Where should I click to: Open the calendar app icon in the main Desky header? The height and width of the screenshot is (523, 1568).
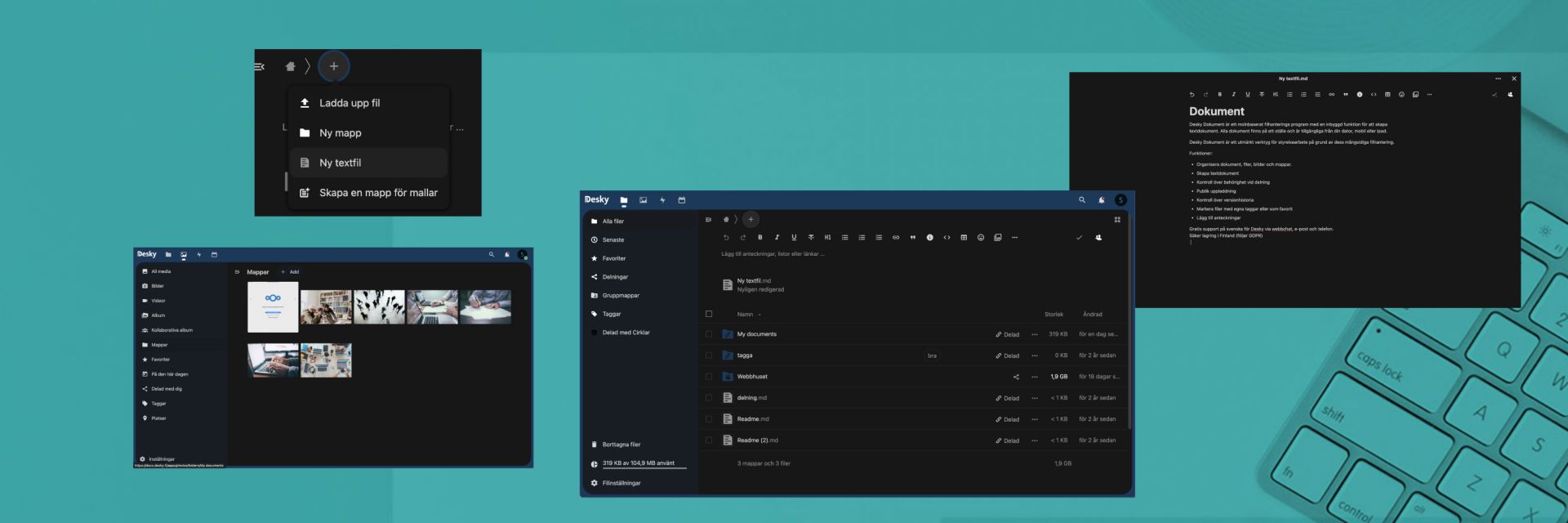[x=682, y=200]
